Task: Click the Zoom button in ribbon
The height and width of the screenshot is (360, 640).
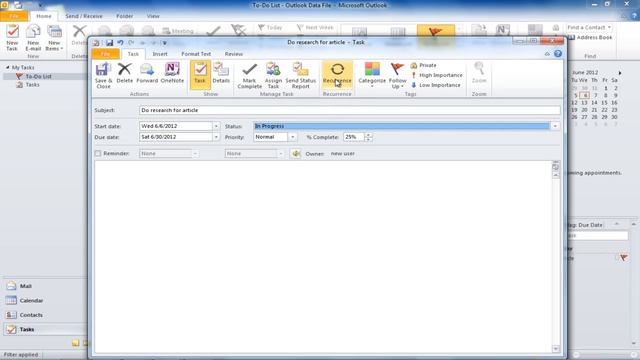Action: click(479, 73)
